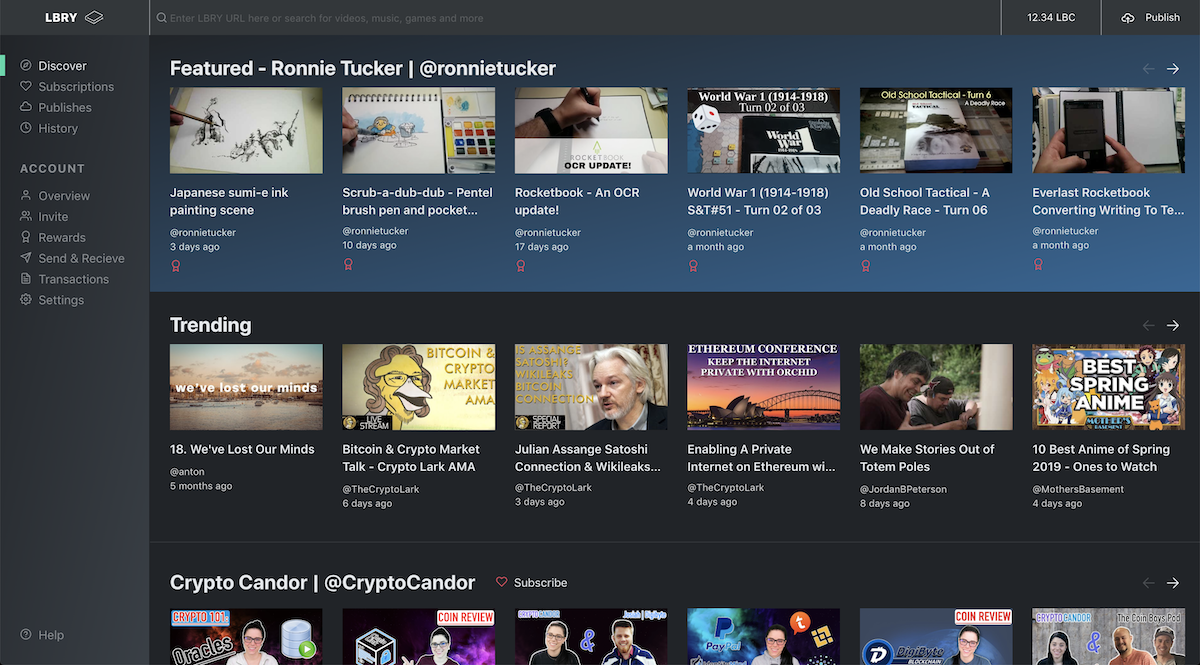Click reward badge under Japanese sumi-e video
Viewport: 1200px width, 665px height.
(x=176, y=265)
